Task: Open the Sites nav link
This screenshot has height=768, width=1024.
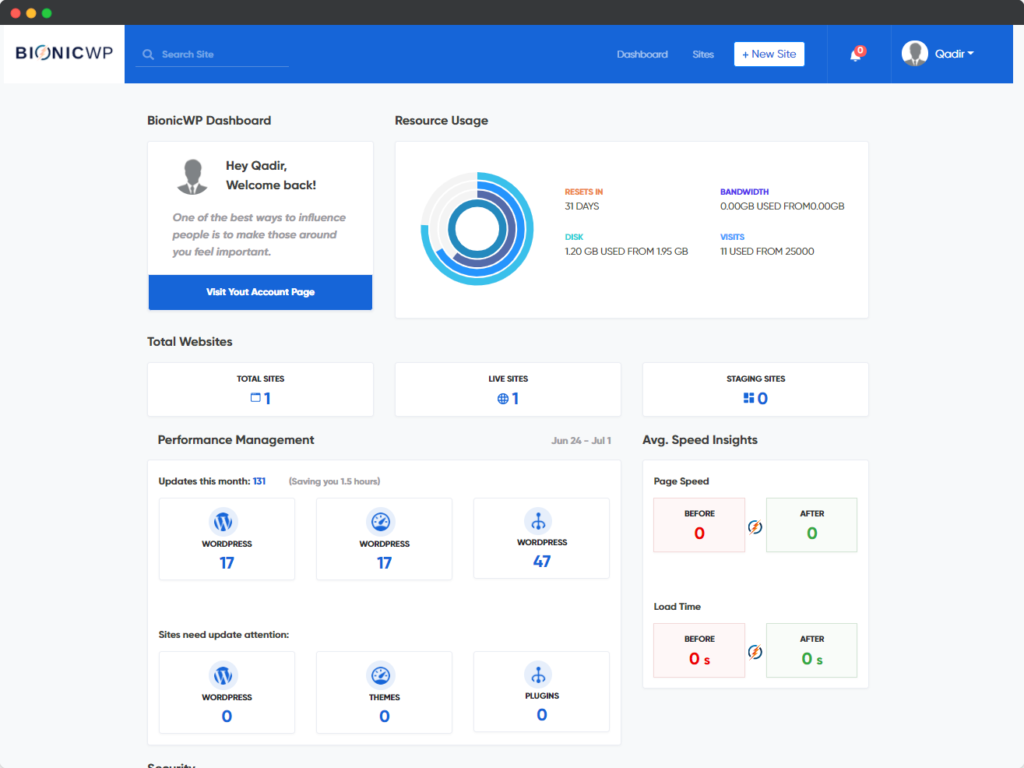Action: 703,54
